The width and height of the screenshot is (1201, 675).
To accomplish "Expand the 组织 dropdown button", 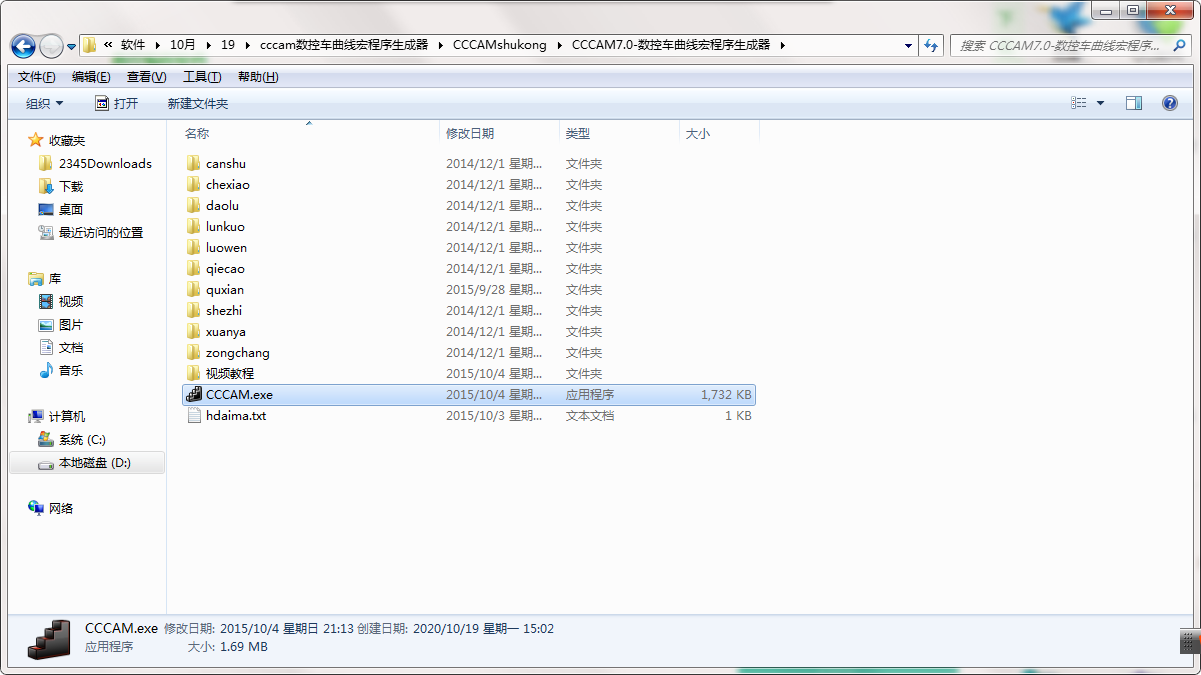I will click(45, 103).
